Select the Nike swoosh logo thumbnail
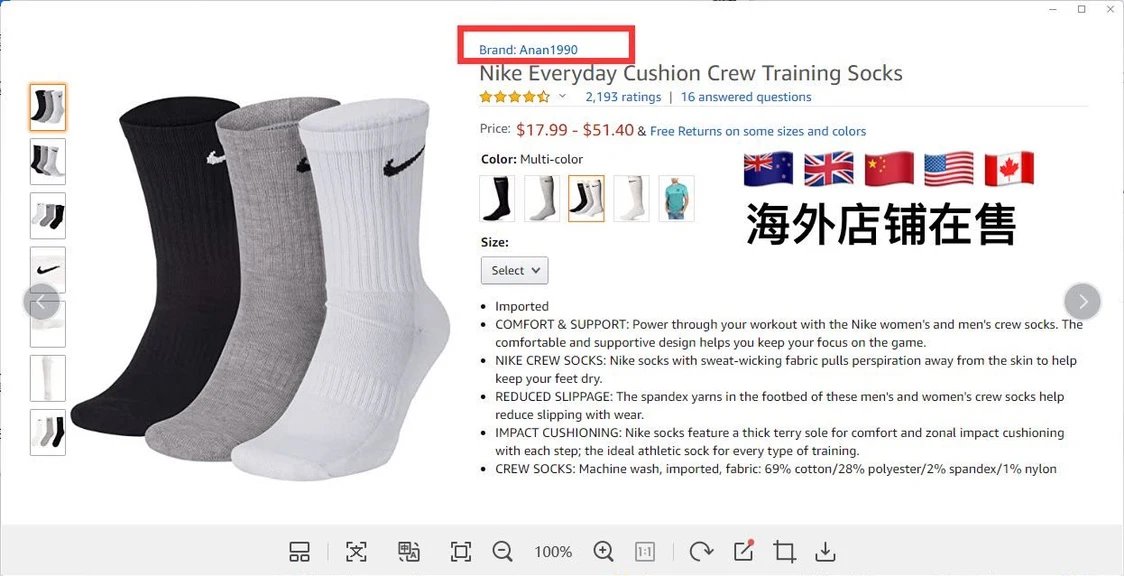The height and width of the screenshot is (576, 1124). pyautogui.click(x=48, y=269)
